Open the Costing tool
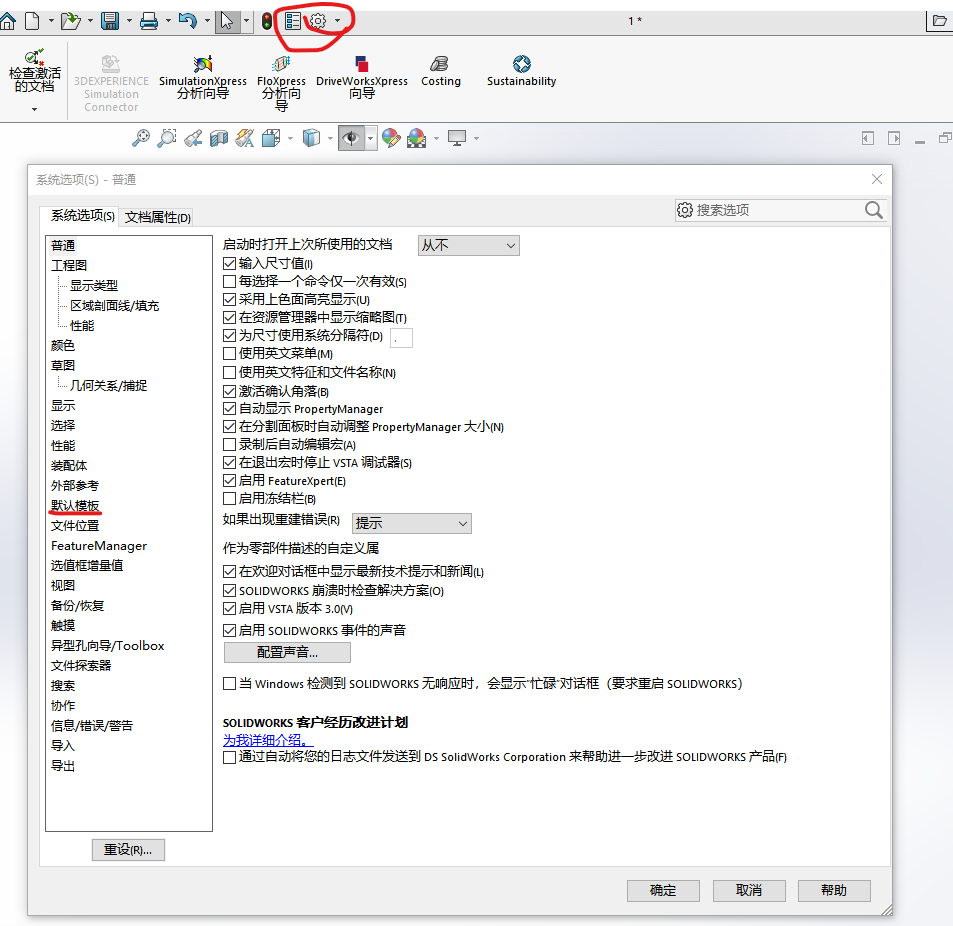Image resolution: width=953 pixels, height=926 pixels. (441, 71)
